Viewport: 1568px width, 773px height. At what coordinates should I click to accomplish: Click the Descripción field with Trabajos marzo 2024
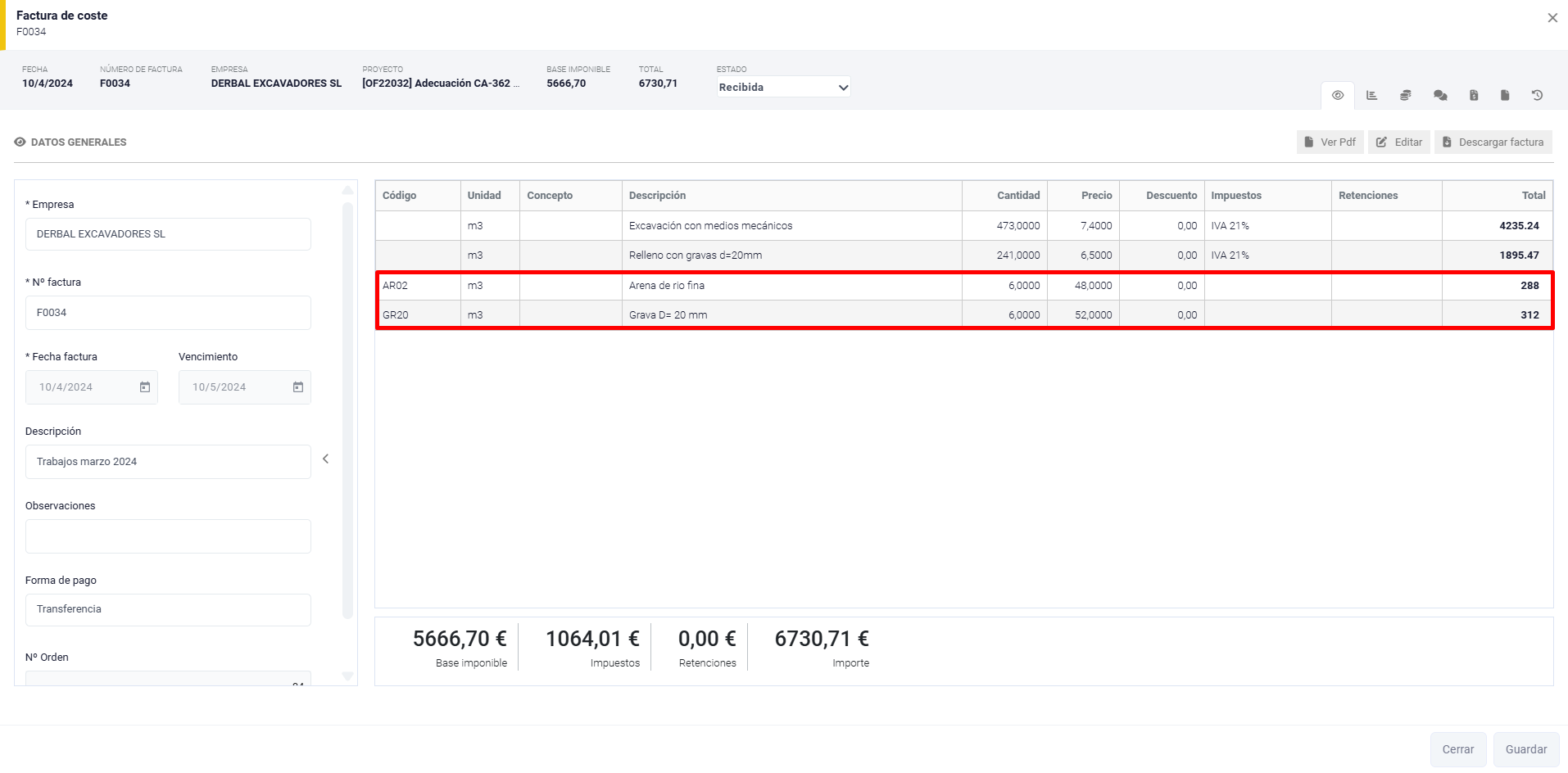pos(168,462)
